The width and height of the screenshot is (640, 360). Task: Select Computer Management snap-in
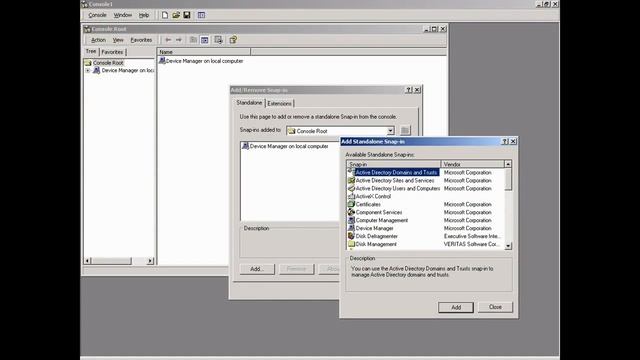click(382, 220)
